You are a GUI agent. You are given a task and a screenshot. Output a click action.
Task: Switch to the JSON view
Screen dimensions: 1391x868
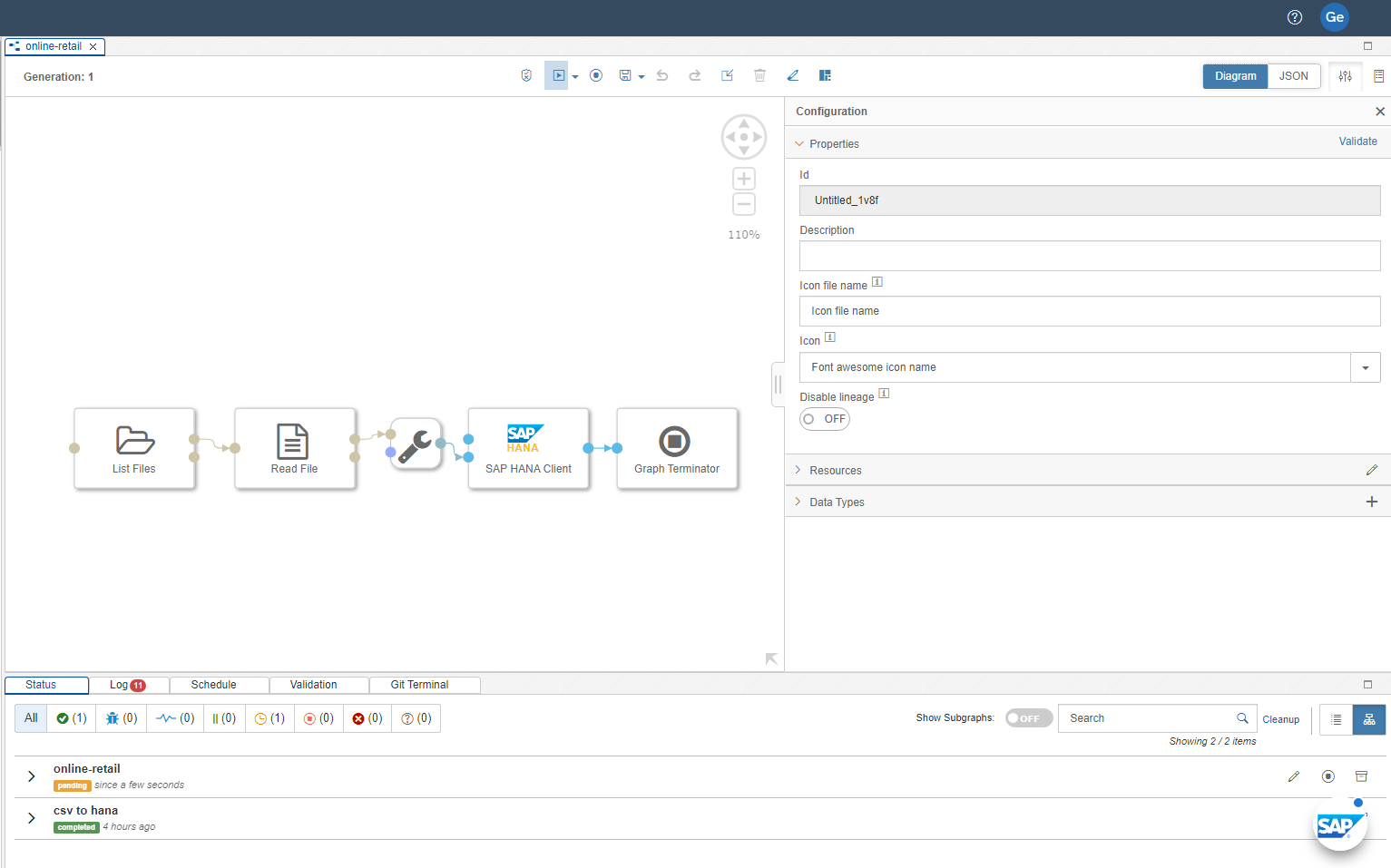(x=1293, y=76)
